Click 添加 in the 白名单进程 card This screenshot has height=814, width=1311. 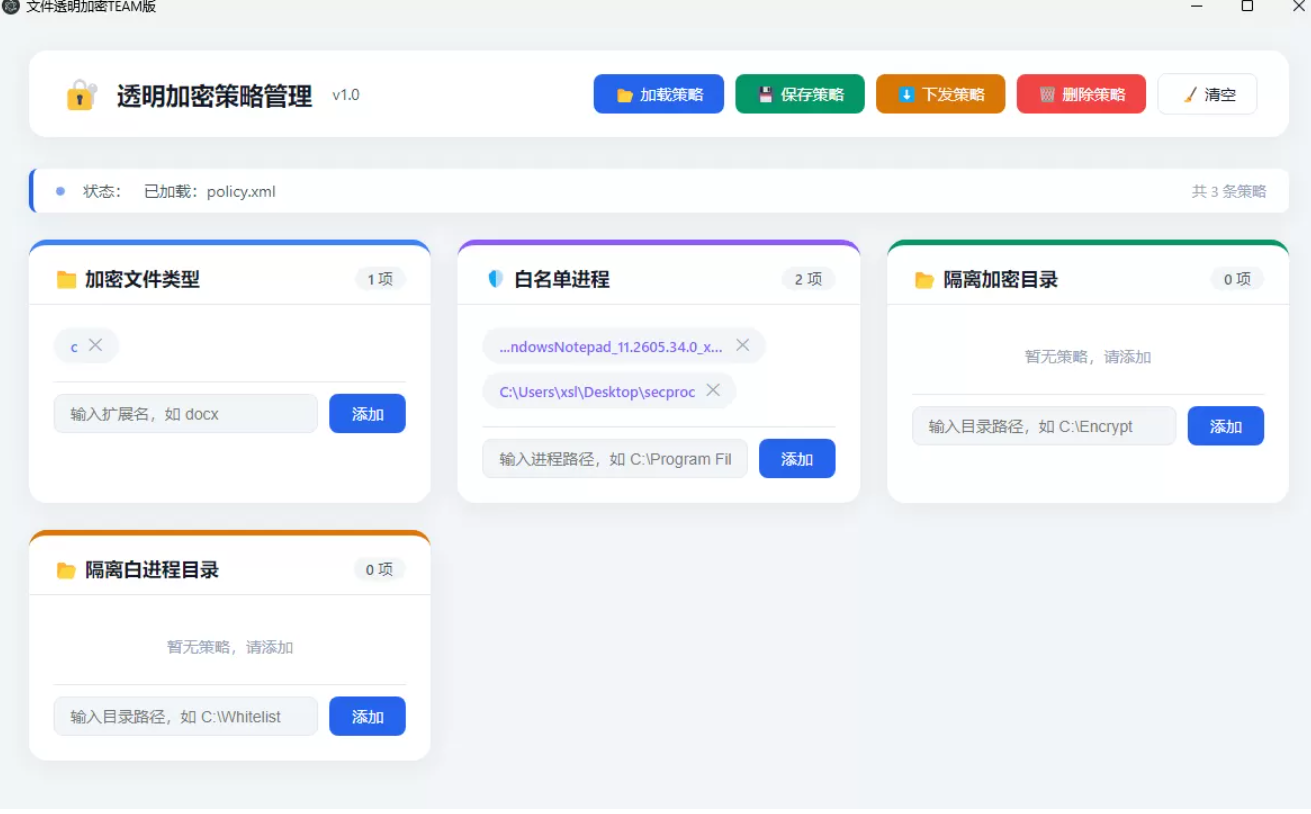tap(797, 459)
